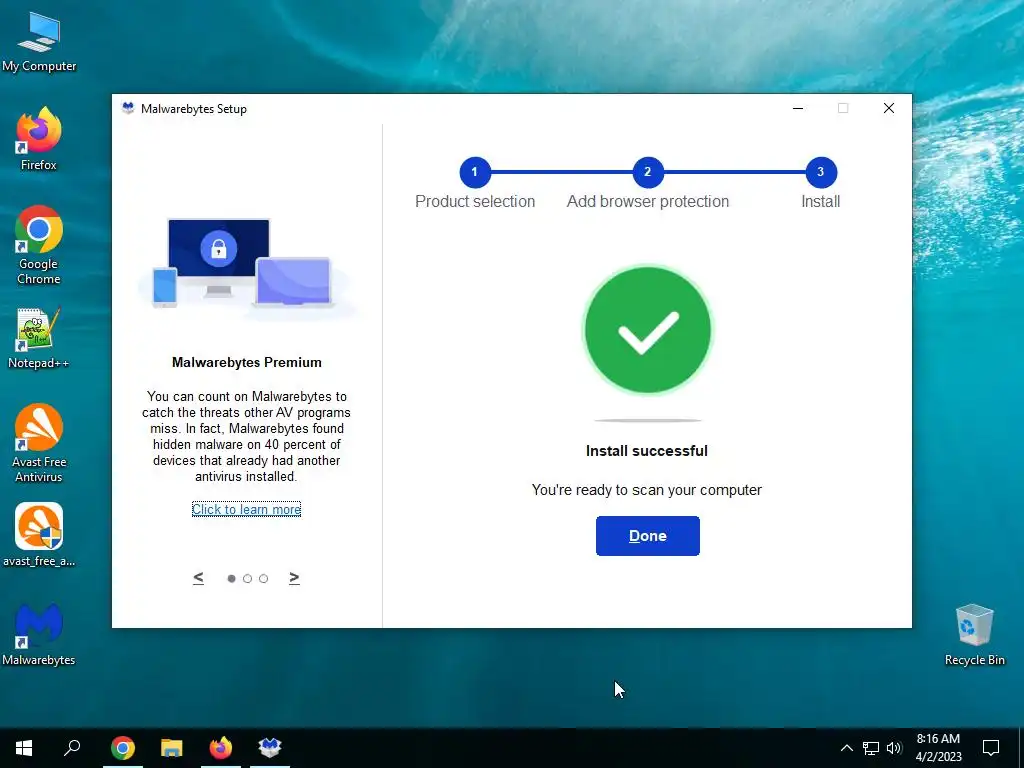This screenshot has height=768, width=1024.
Task: Open taskbar search magnifier
Action: coord(72,748)
